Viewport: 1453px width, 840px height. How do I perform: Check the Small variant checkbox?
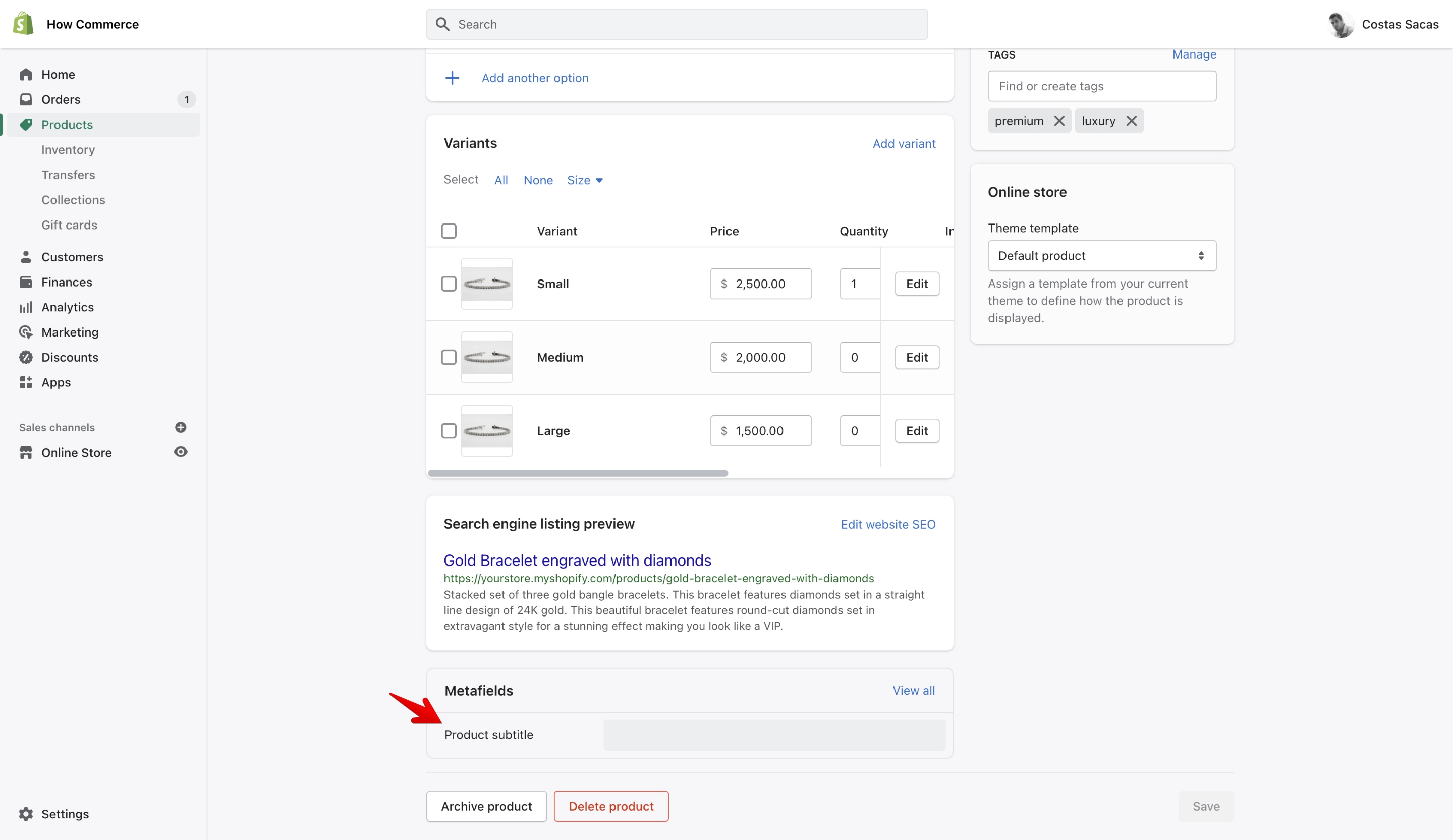click(449, 284)
